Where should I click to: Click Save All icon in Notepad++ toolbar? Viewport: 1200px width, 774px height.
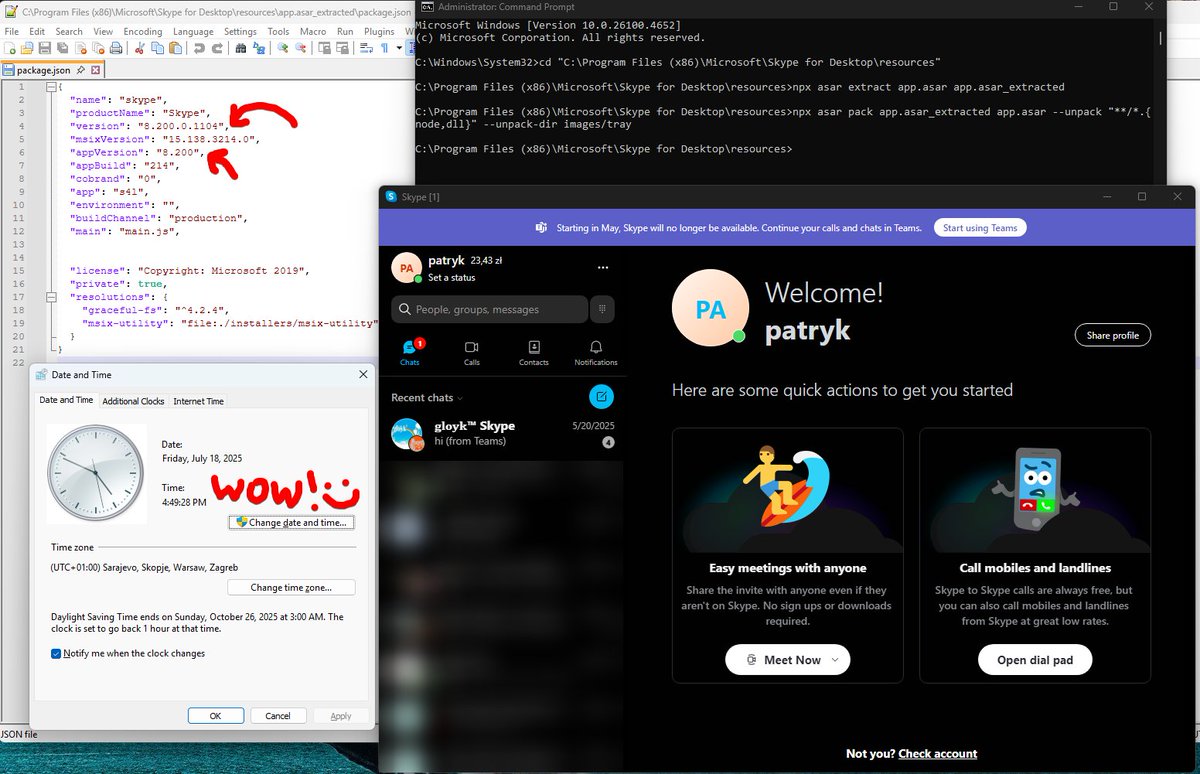point(63,48)
